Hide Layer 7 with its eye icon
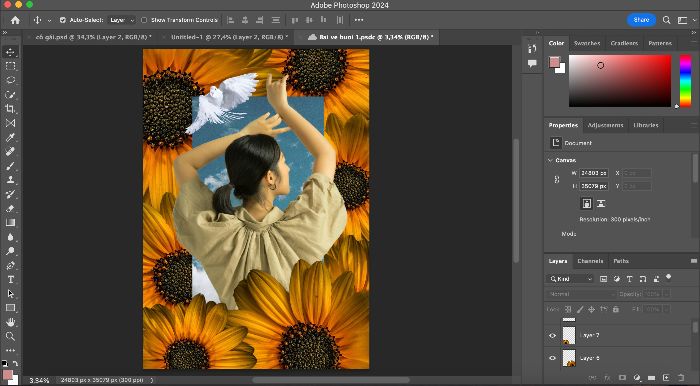The image size is (700, 386). click(553, 336)
